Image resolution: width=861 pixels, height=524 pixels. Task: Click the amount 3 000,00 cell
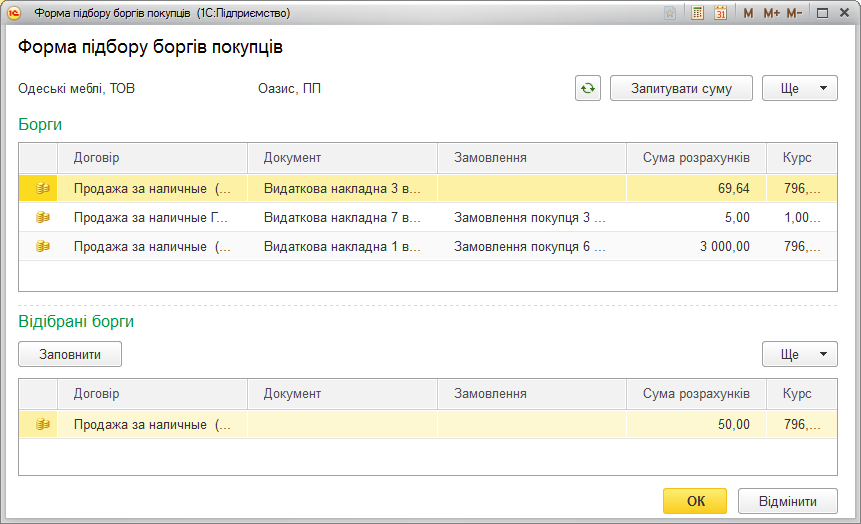pyautogui.click(x=696, y=247)
